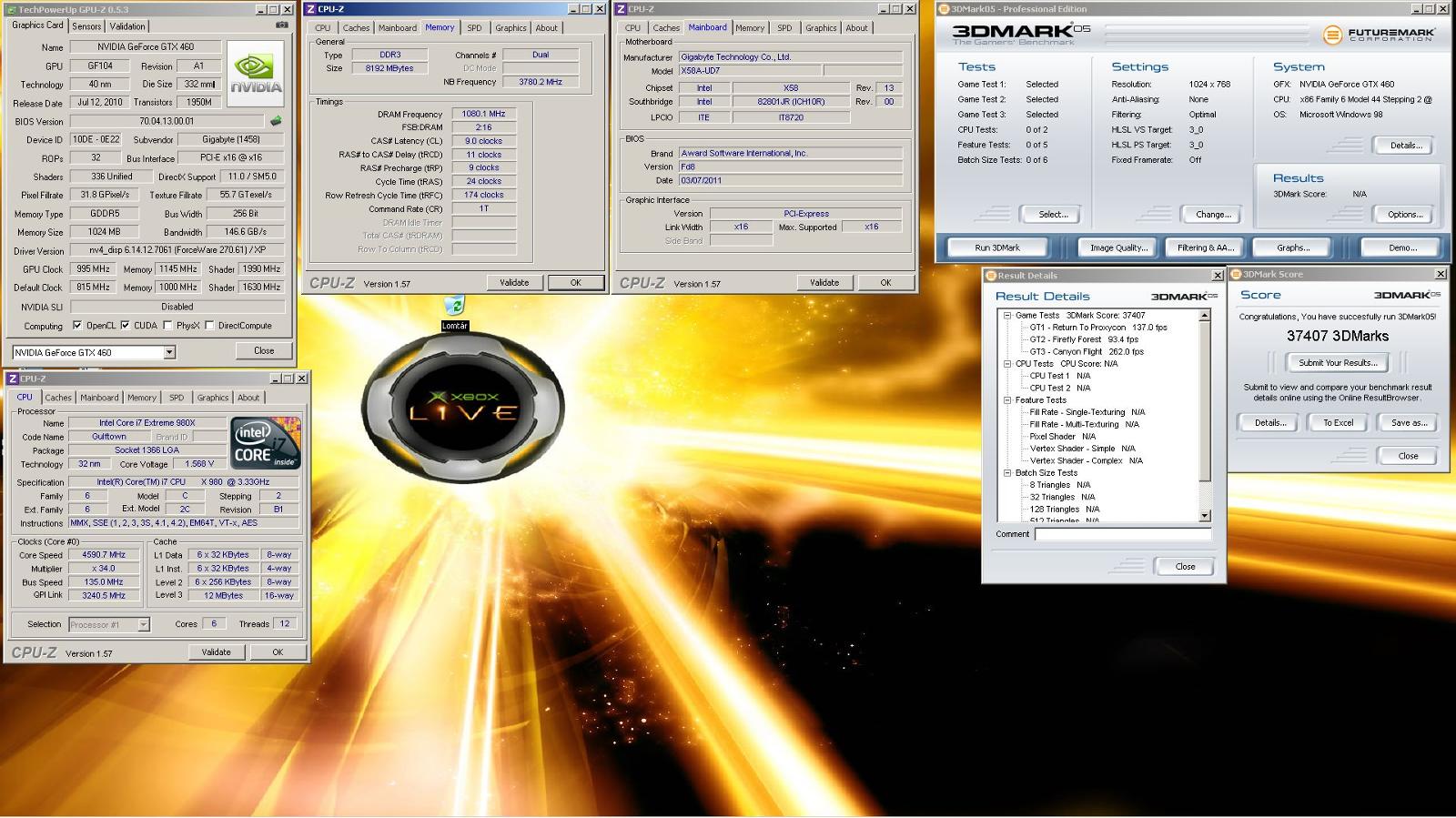Screen dimensions: 1456x818
Task: Click the GPU-Z camera screenshot icon
Action: (281, 25)
